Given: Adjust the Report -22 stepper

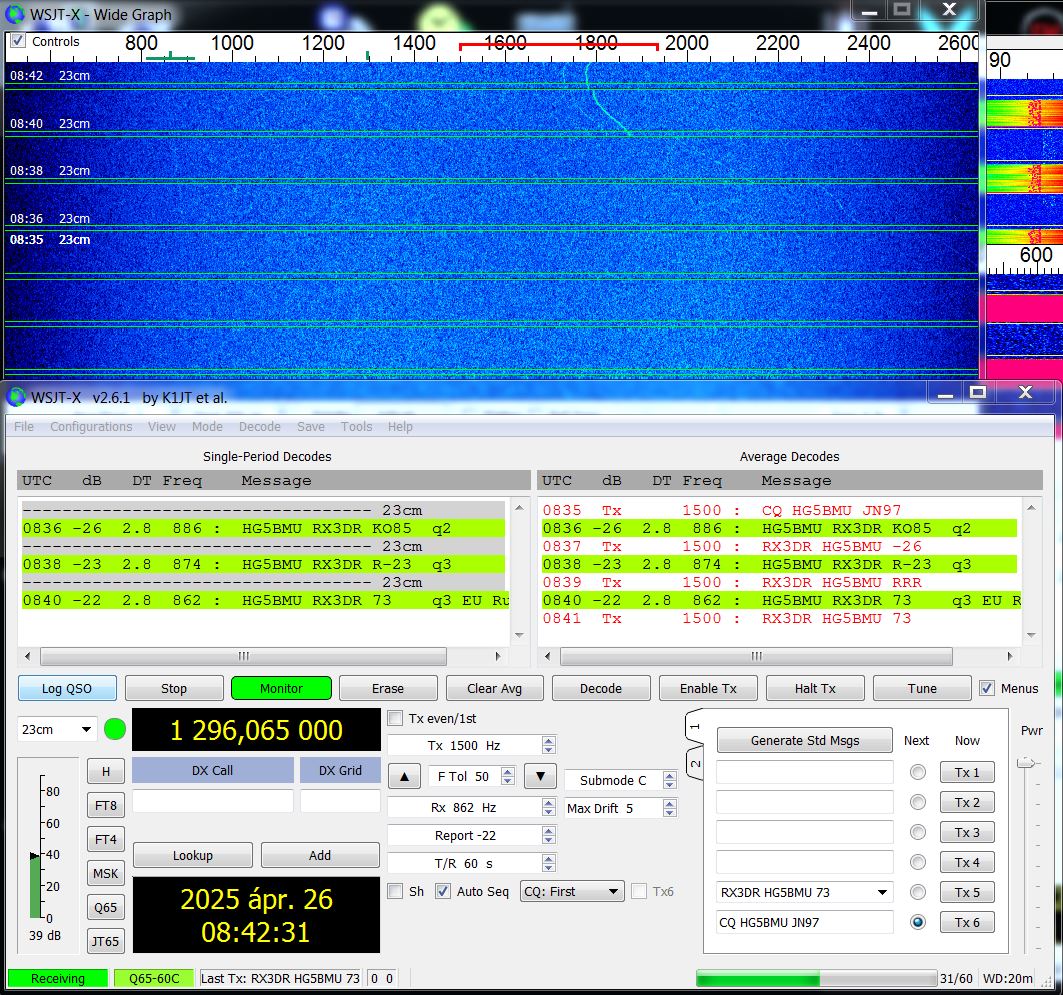Looking at the screenshot, I should [549, 836].
